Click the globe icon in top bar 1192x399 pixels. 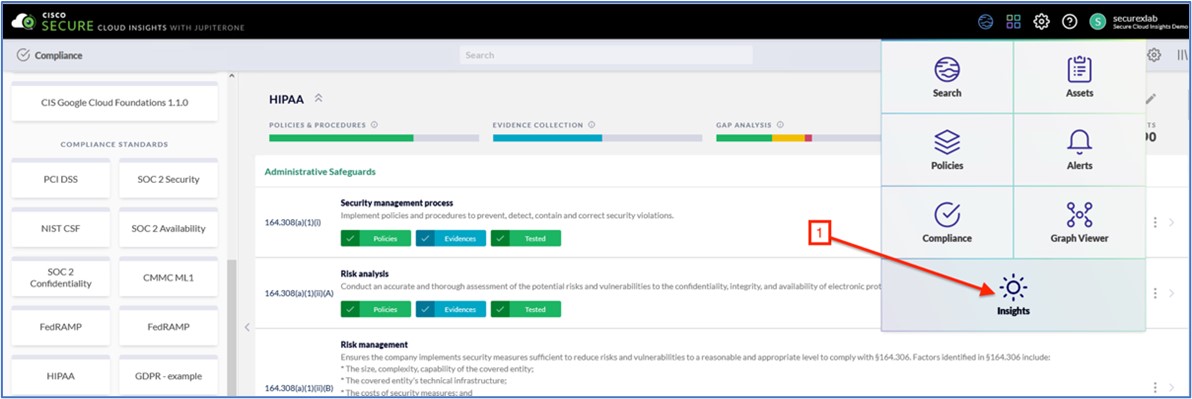[x=985, y=21]
